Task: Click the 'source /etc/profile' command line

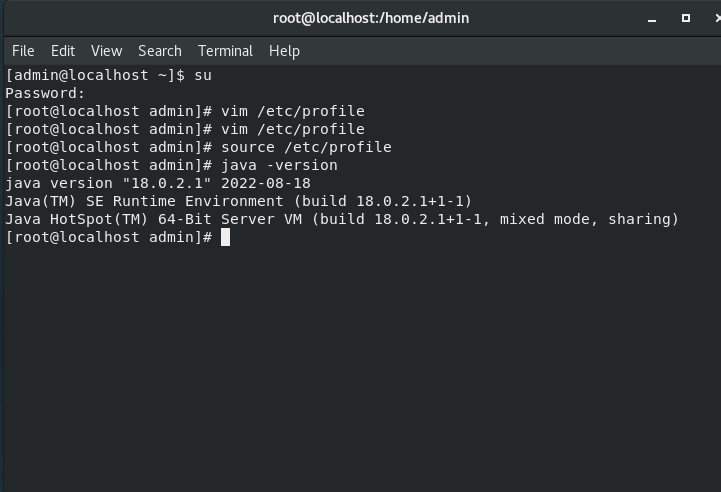Action: click(x=306, y=147)
